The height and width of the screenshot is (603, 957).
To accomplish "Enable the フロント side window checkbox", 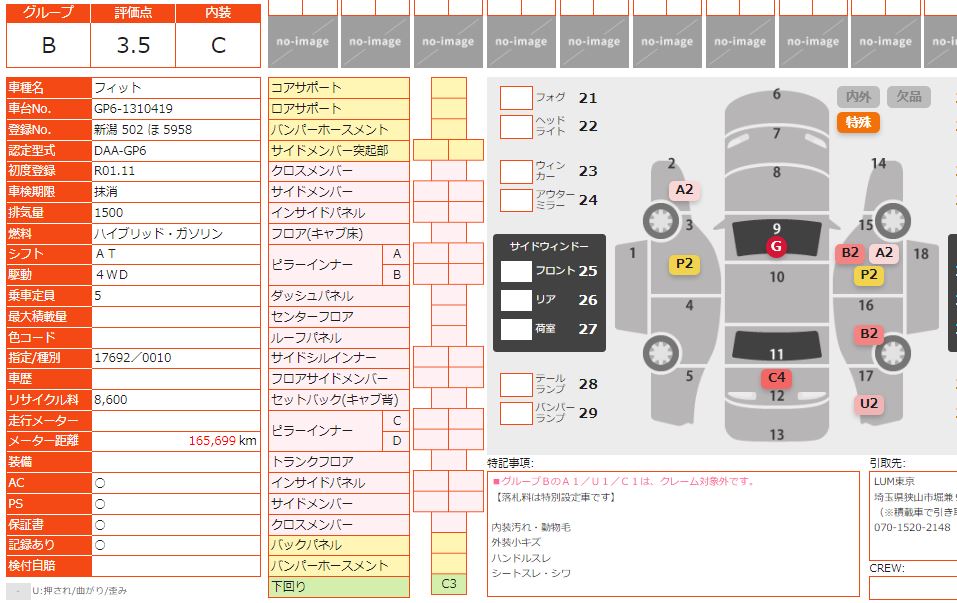I will coord(516,271).
